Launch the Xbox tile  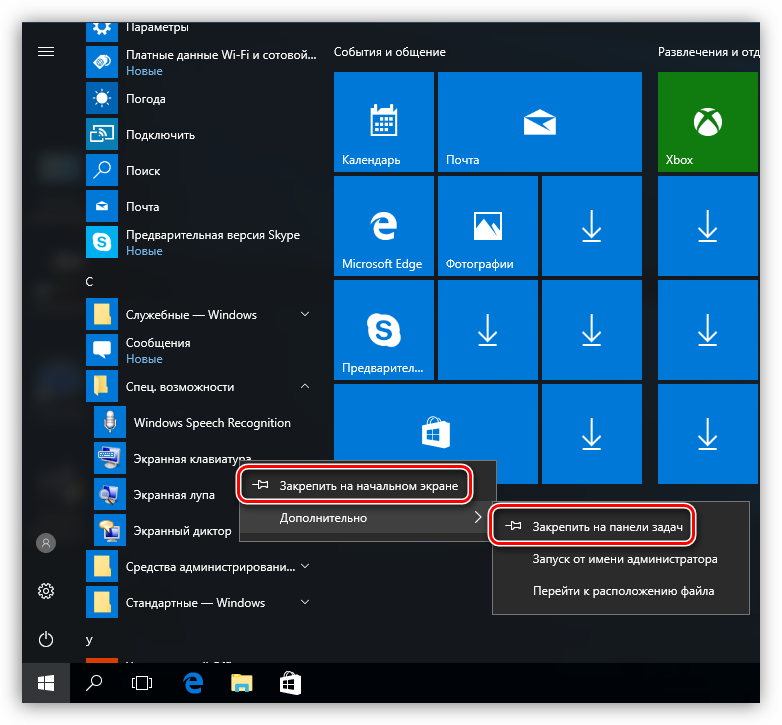[708, 122]
